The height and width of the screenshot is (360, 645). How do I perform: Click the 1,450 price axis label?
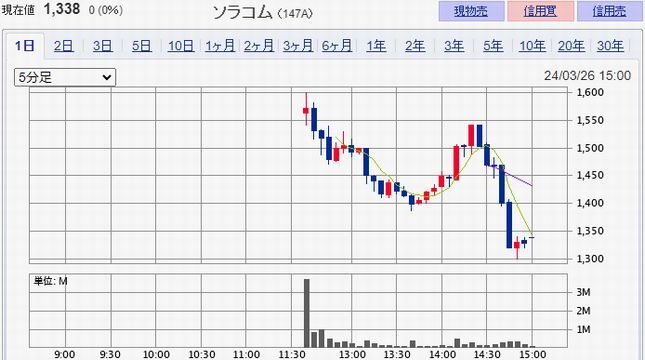click(590, 175)
